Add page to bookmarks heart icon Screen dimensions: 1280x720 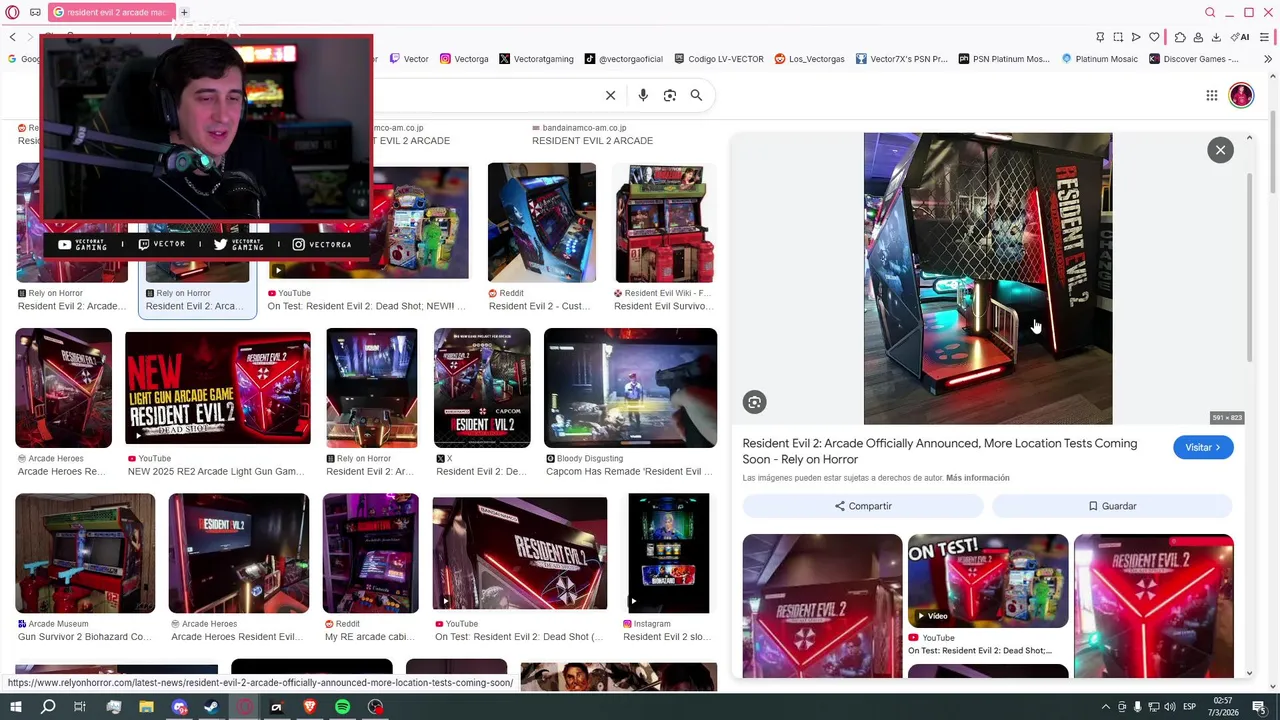[x=1154, y=37]
